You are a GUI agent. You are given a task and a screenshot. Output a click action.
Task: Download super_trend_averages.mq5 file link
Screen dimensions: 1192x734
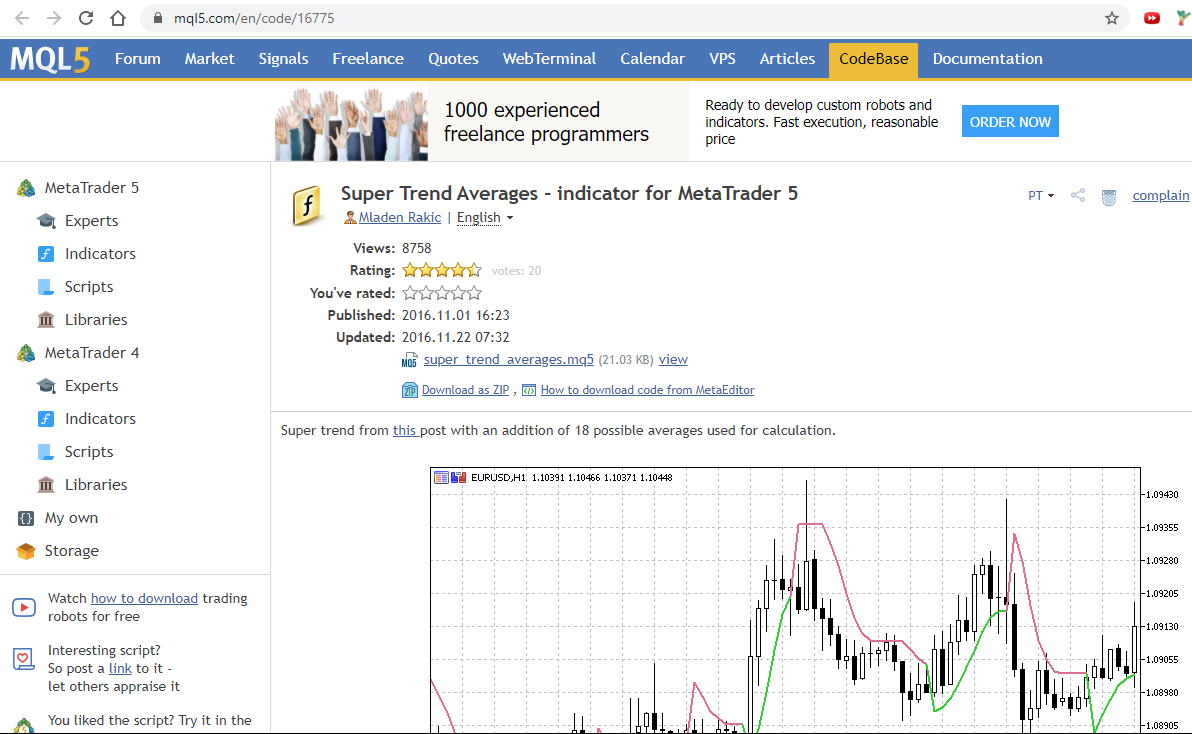pyautogui.click(x=509, y=359)
